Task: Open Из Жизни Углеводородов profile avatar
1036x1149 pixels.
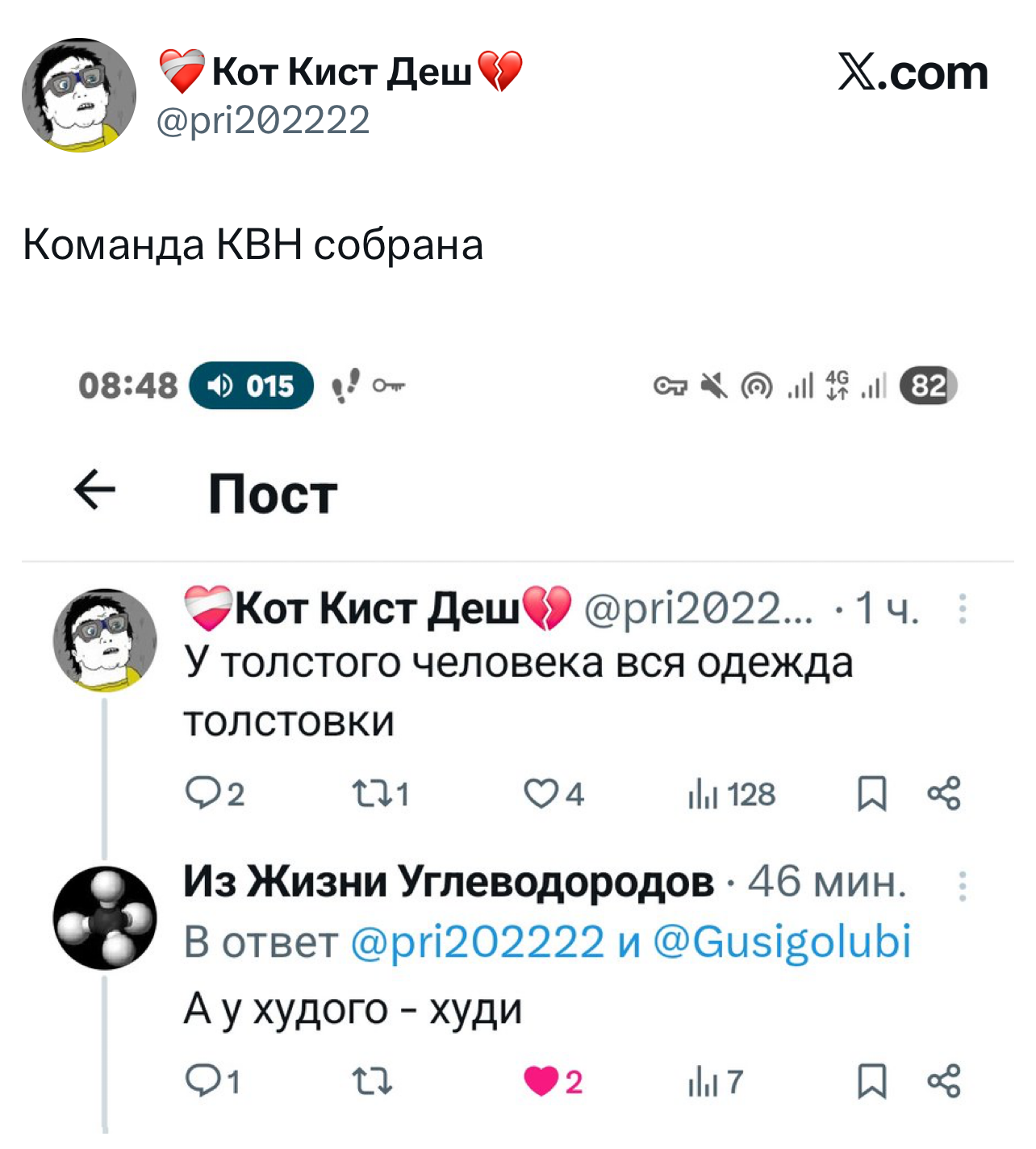Action: click(105, 917)
